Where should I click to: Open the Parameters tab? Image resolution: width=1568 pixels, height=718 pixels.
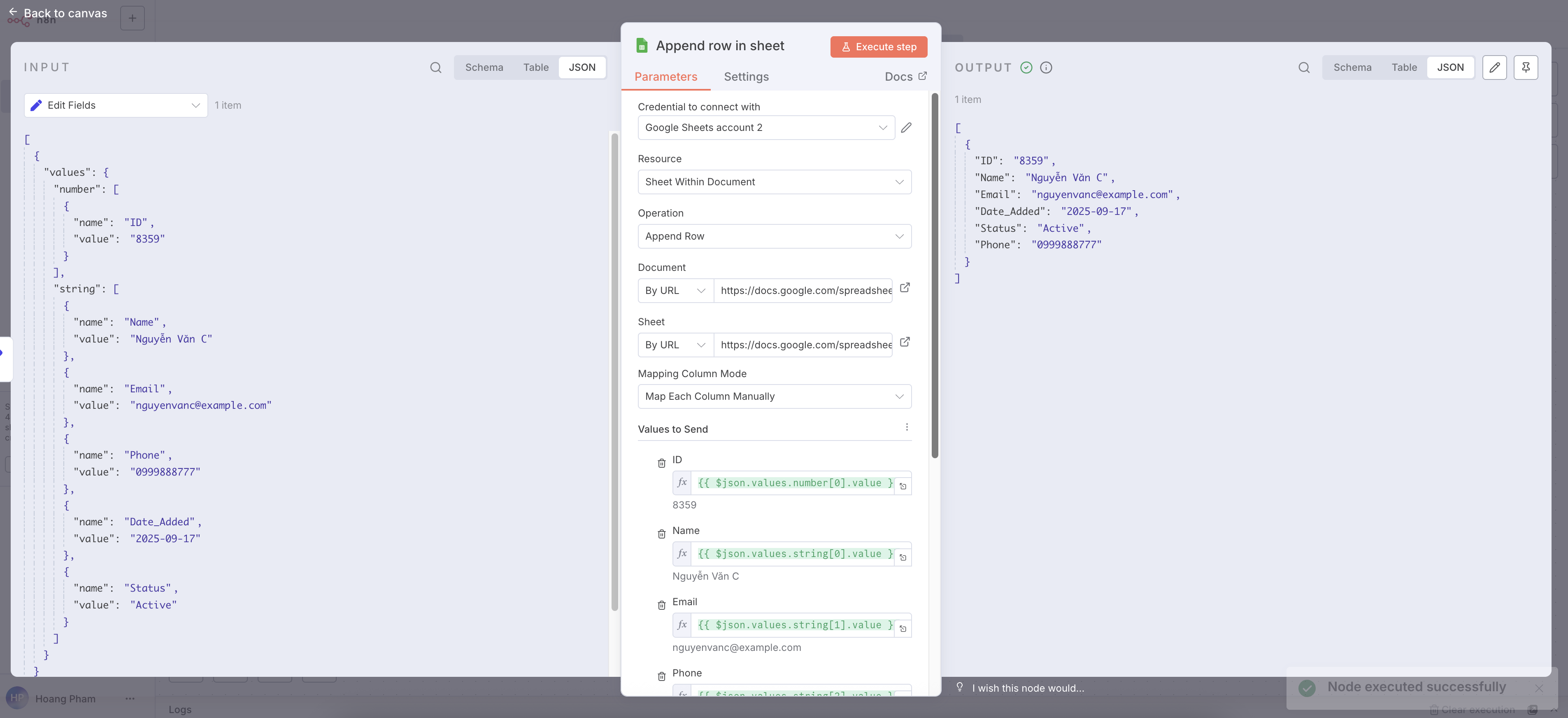[x=665, y=77]
